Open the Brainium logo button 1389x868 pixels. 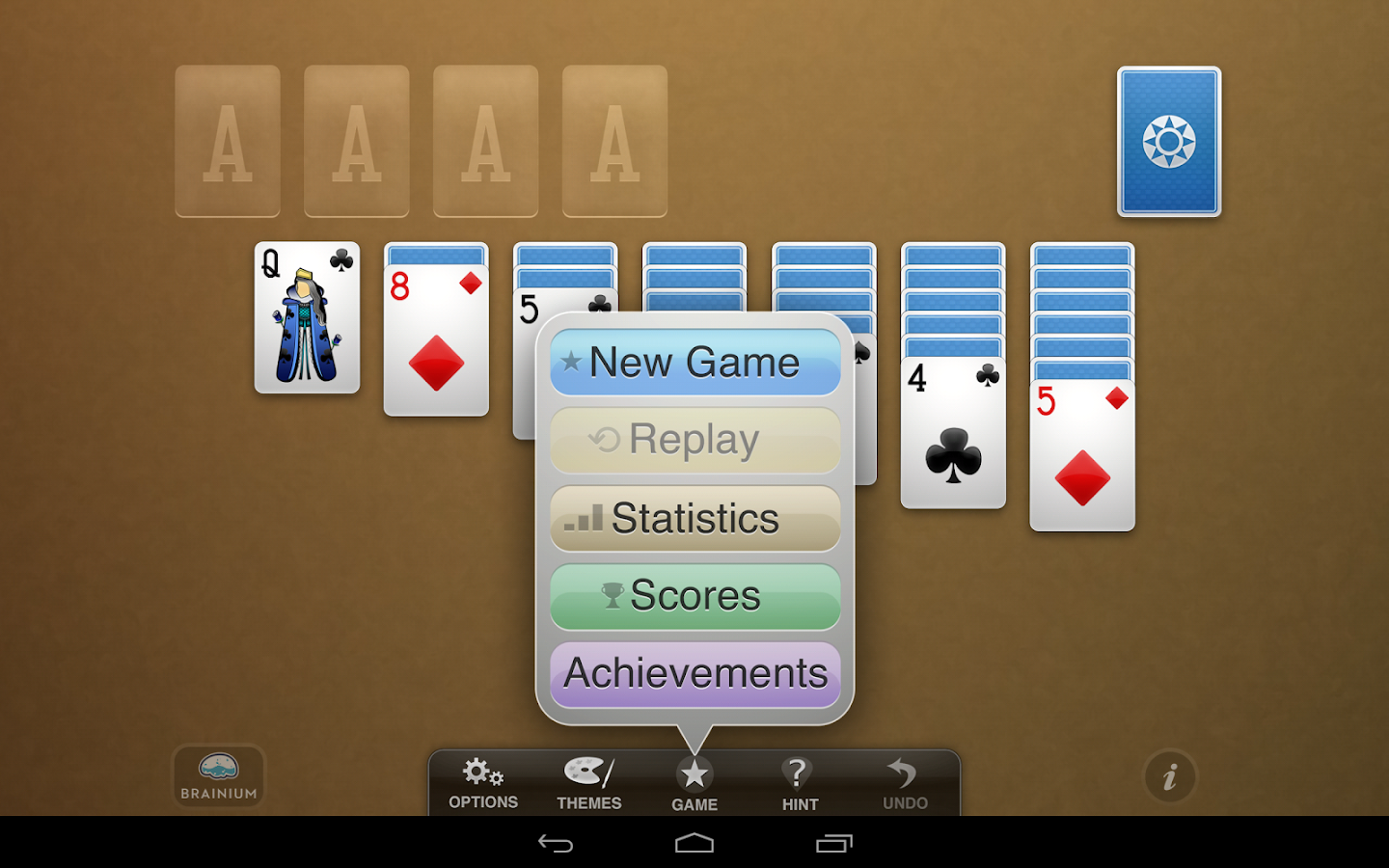coord(219,776)
